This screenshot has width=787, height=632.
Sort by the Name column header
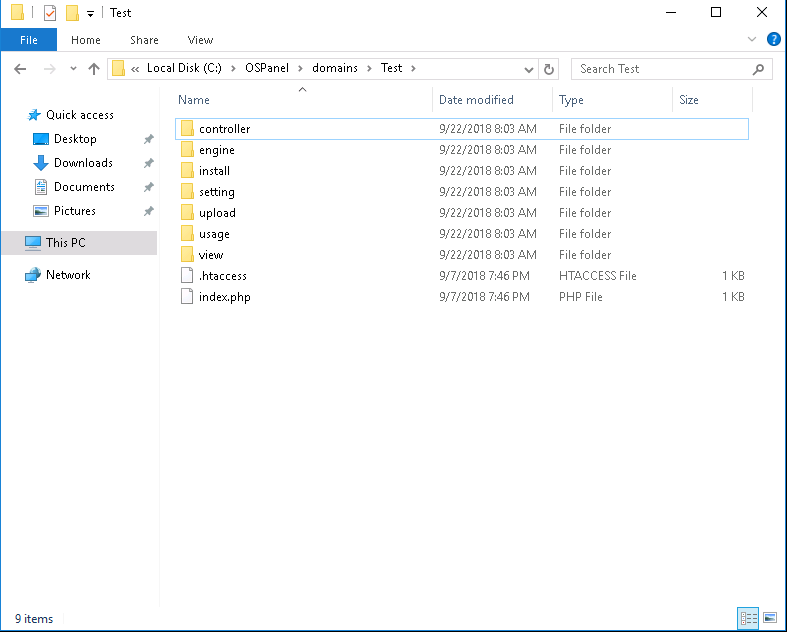pos(194,99)
